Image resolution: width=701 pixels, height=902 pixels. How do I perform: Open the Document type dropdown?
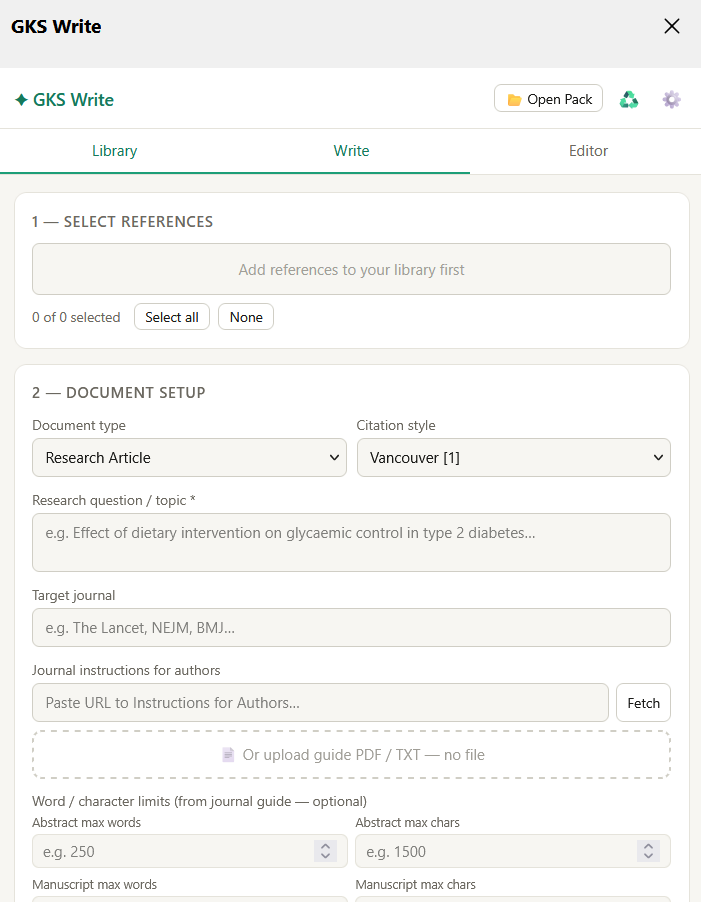[189, 457]
